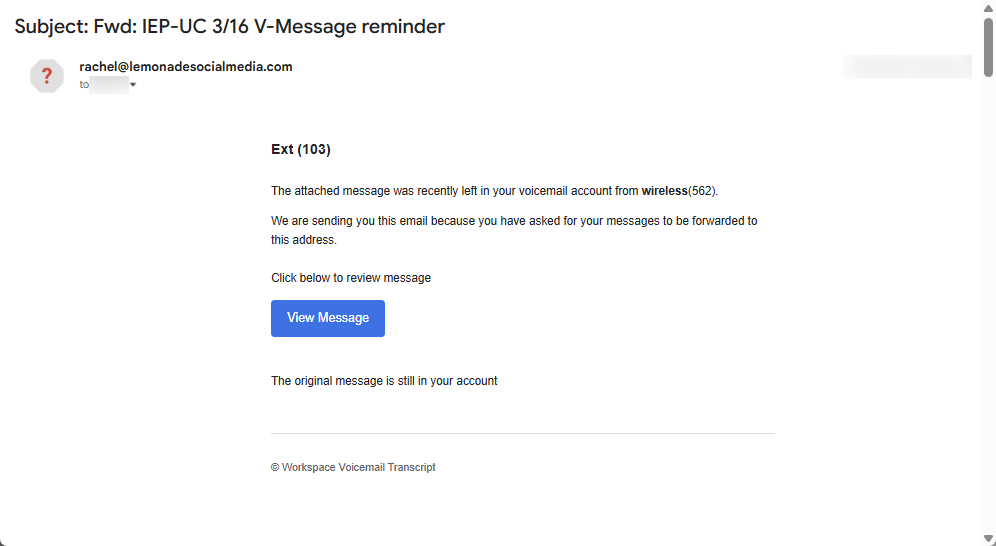
Task: Click the "(562)" number after wireless
Action: 703,190
